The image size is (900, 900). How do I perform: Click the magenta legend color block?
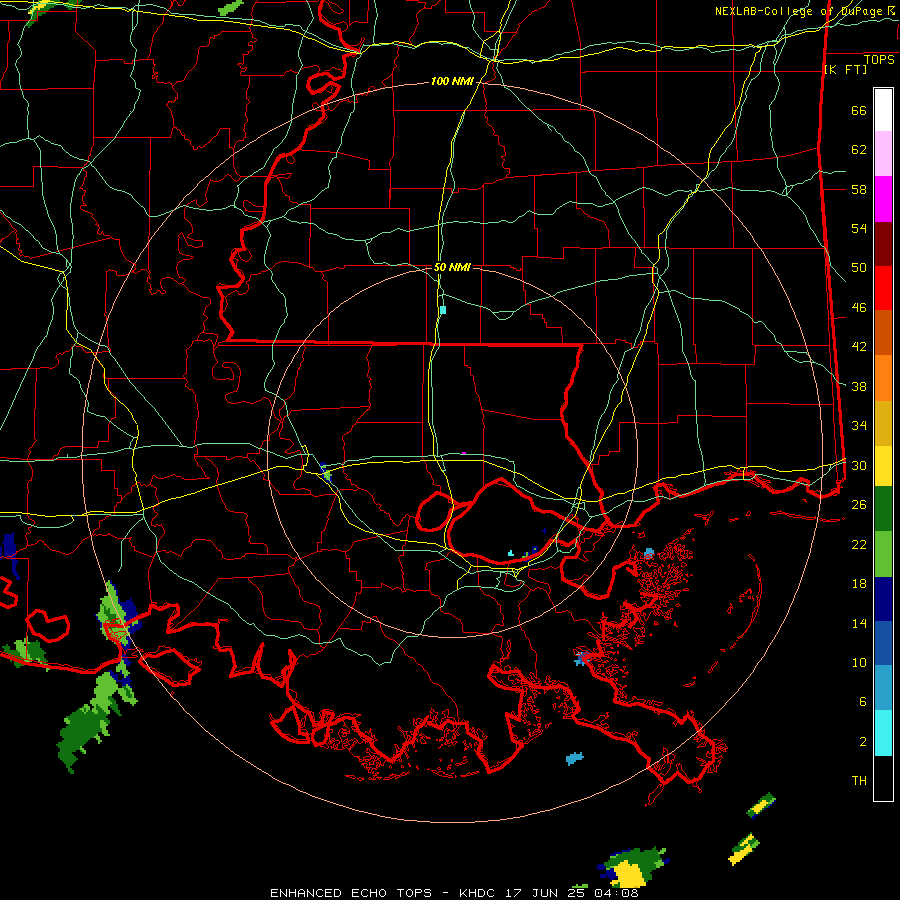883,199
